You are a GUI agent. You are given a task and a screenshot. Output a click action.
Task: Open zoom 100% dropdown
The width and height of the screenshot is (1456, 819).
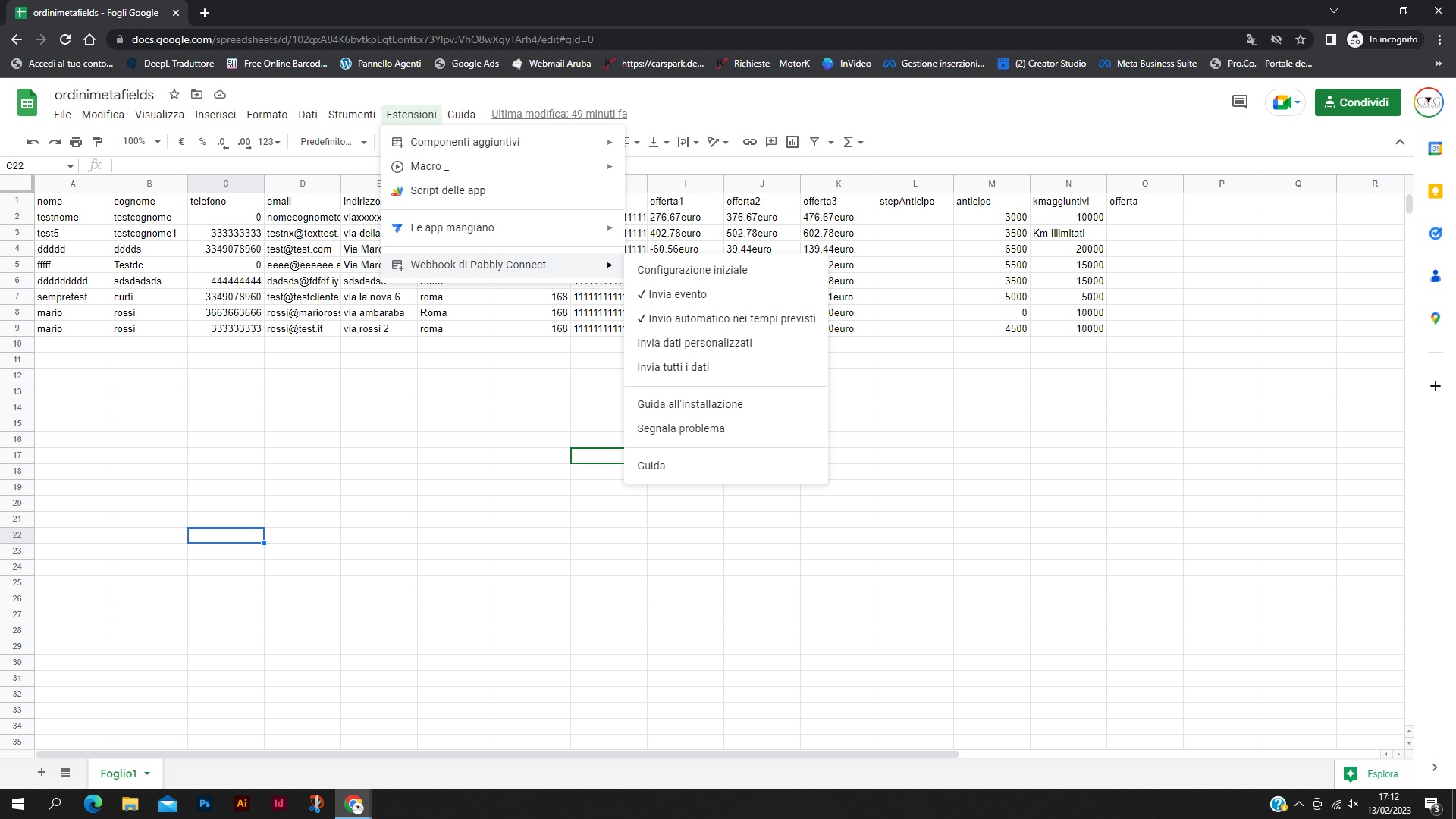pyautogui.click(x=142, y=142)
